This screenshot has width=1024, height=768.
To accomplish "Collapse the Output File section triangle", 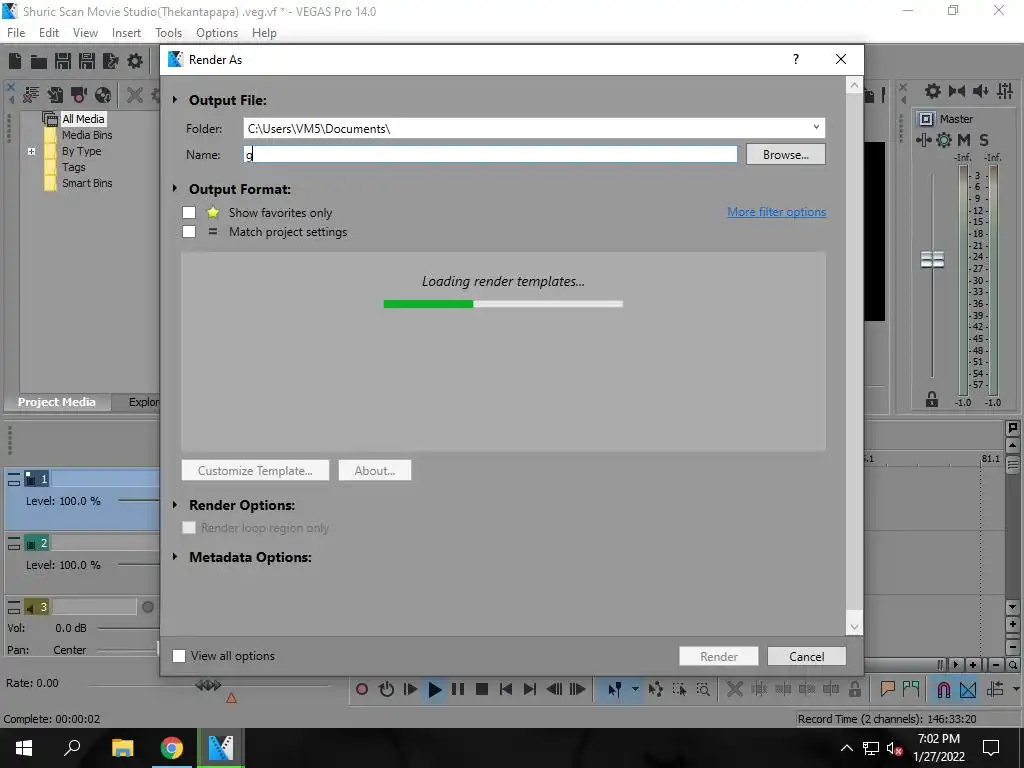I will click(175, 99).
